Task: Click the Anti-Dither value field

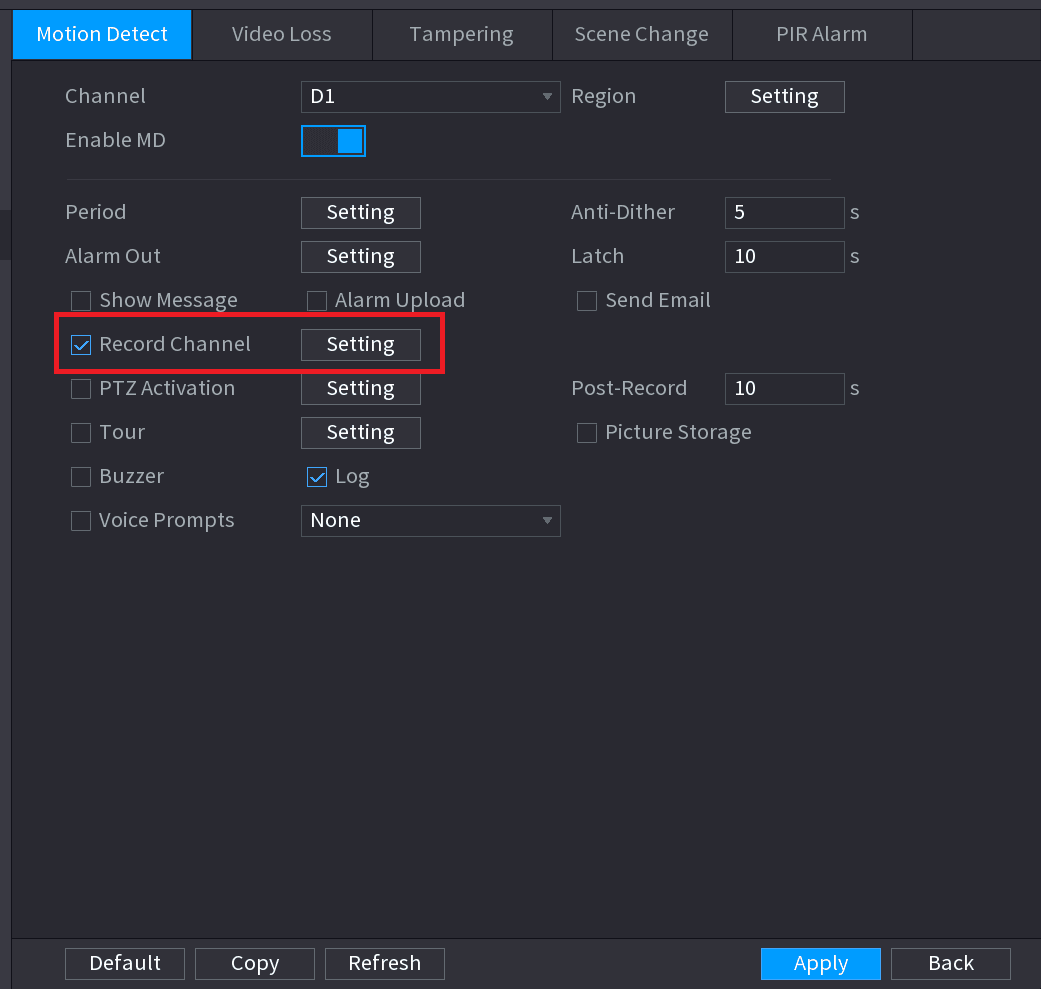Action: (785, 212)
